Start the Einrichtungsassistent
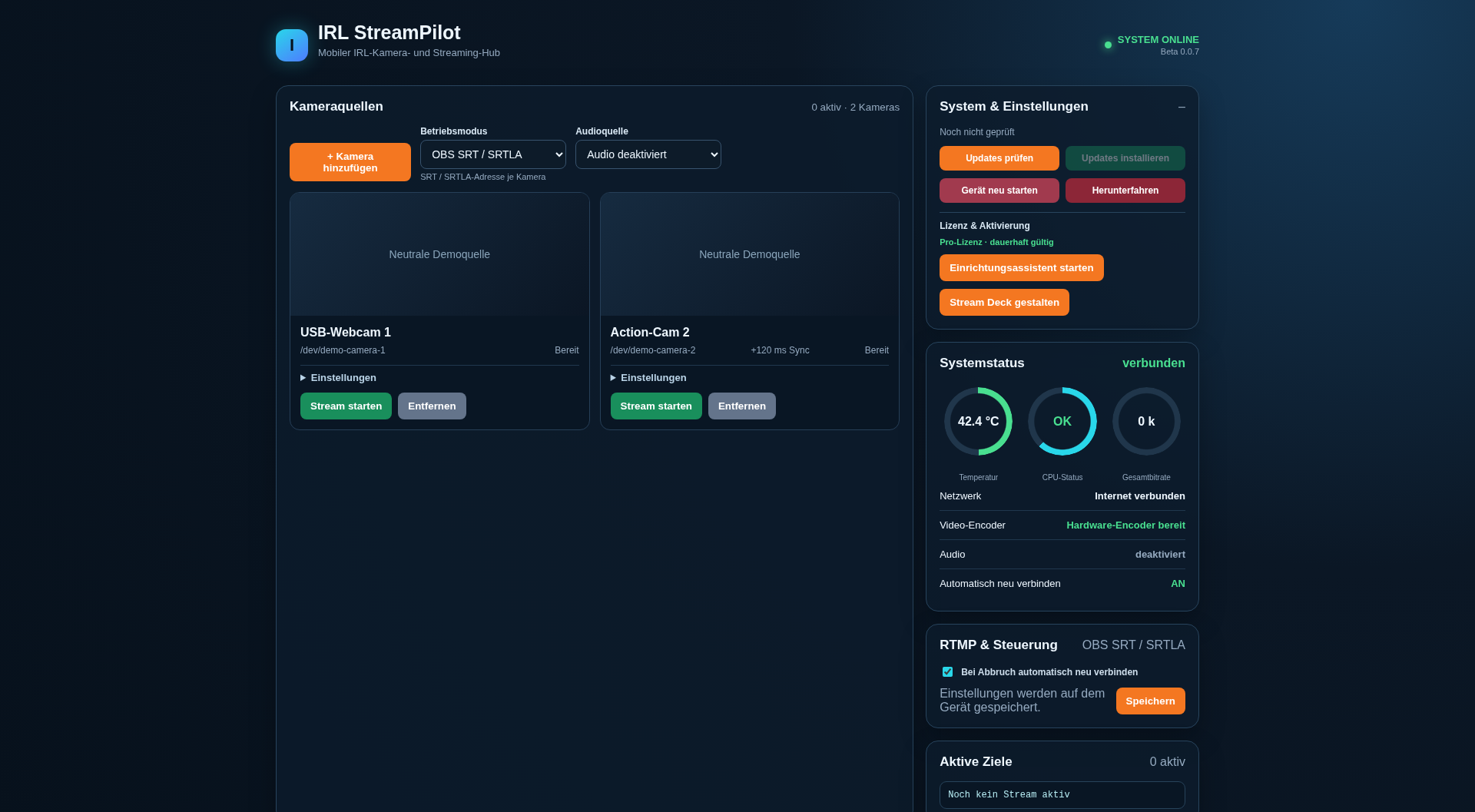Viewport: 1475px width, 812px height. 1022,268
